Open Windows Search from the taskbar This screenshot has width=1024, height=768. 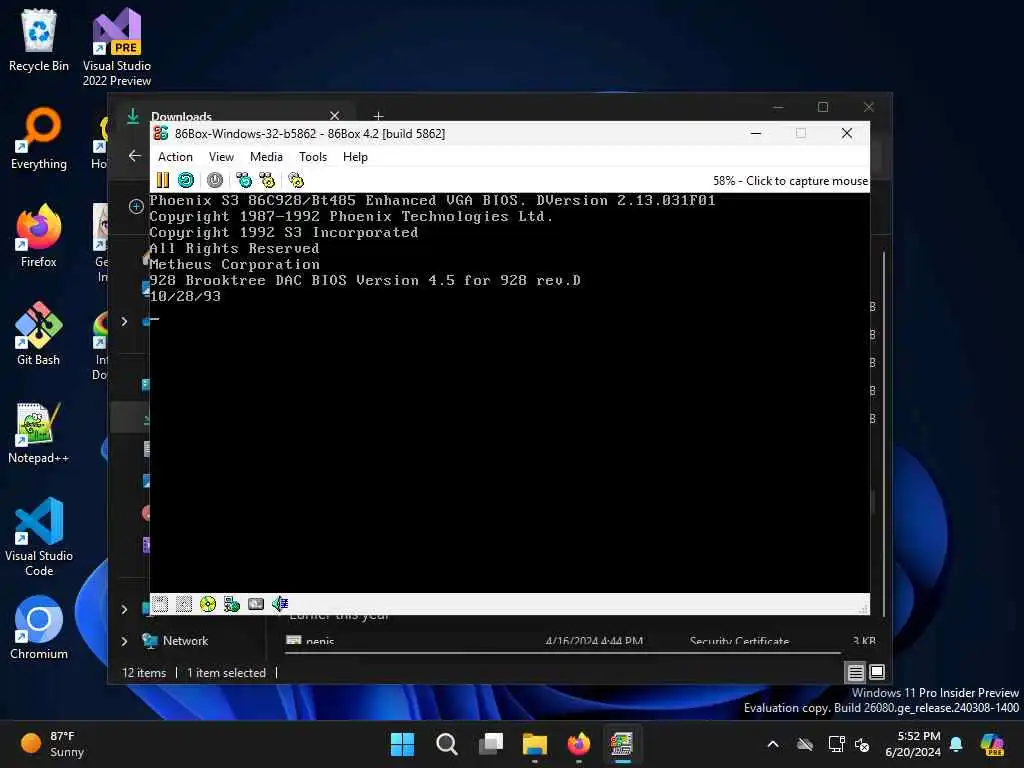pos(447,744)
